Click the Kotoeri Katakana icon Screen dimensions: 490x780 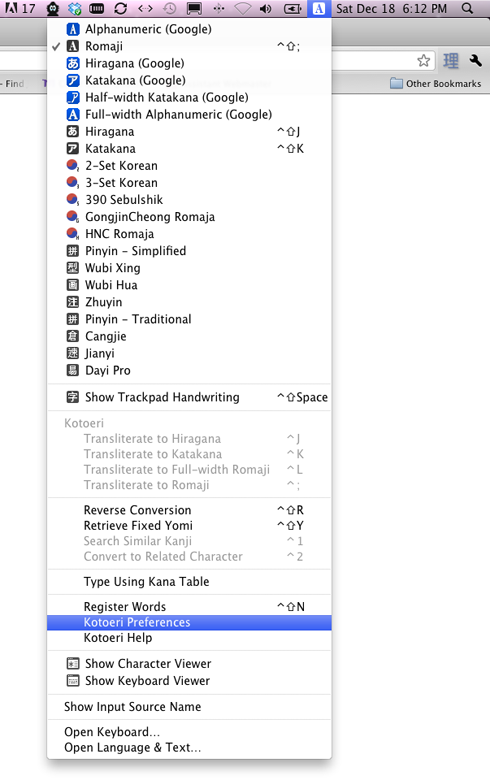point(73,149)
